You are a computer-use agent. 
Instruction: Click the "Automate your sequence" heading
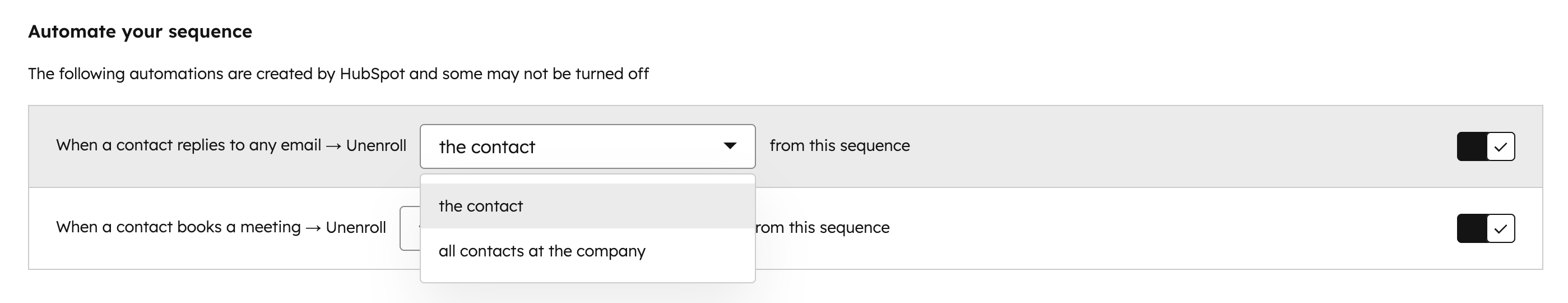click(x=140, y=31)
